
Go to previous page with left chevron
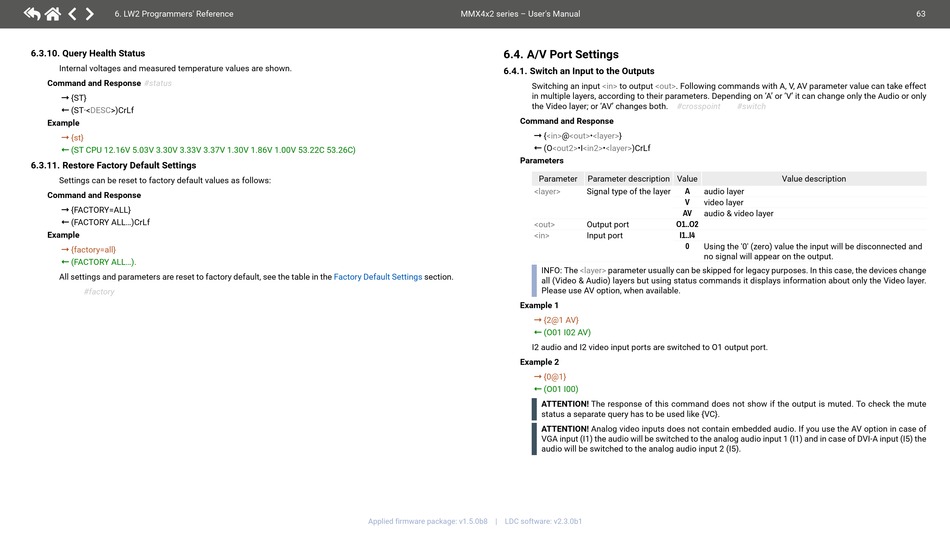point(72,14)
